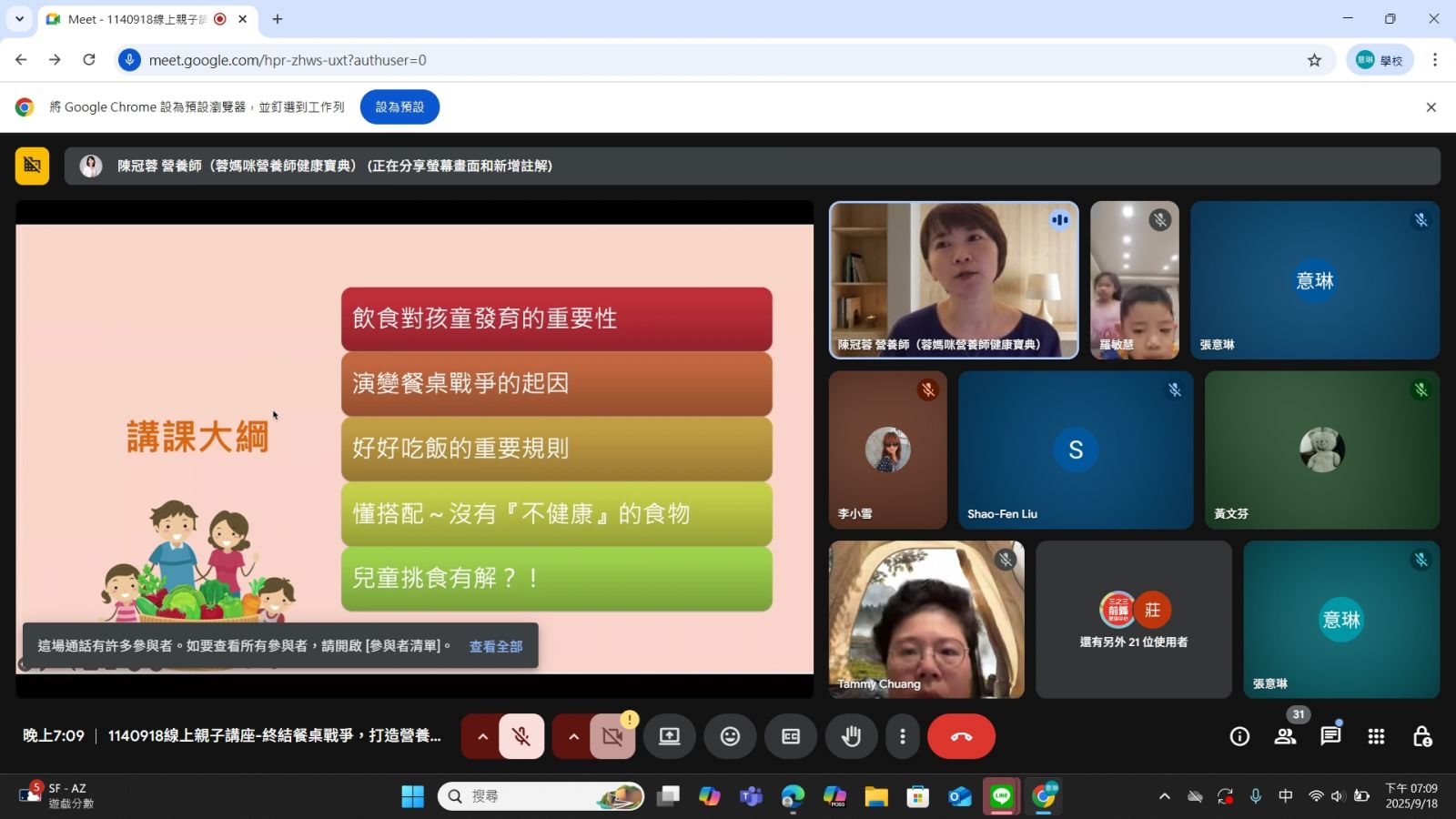Open a new browser tab
Screen dimensions: 1456x819
278,19
